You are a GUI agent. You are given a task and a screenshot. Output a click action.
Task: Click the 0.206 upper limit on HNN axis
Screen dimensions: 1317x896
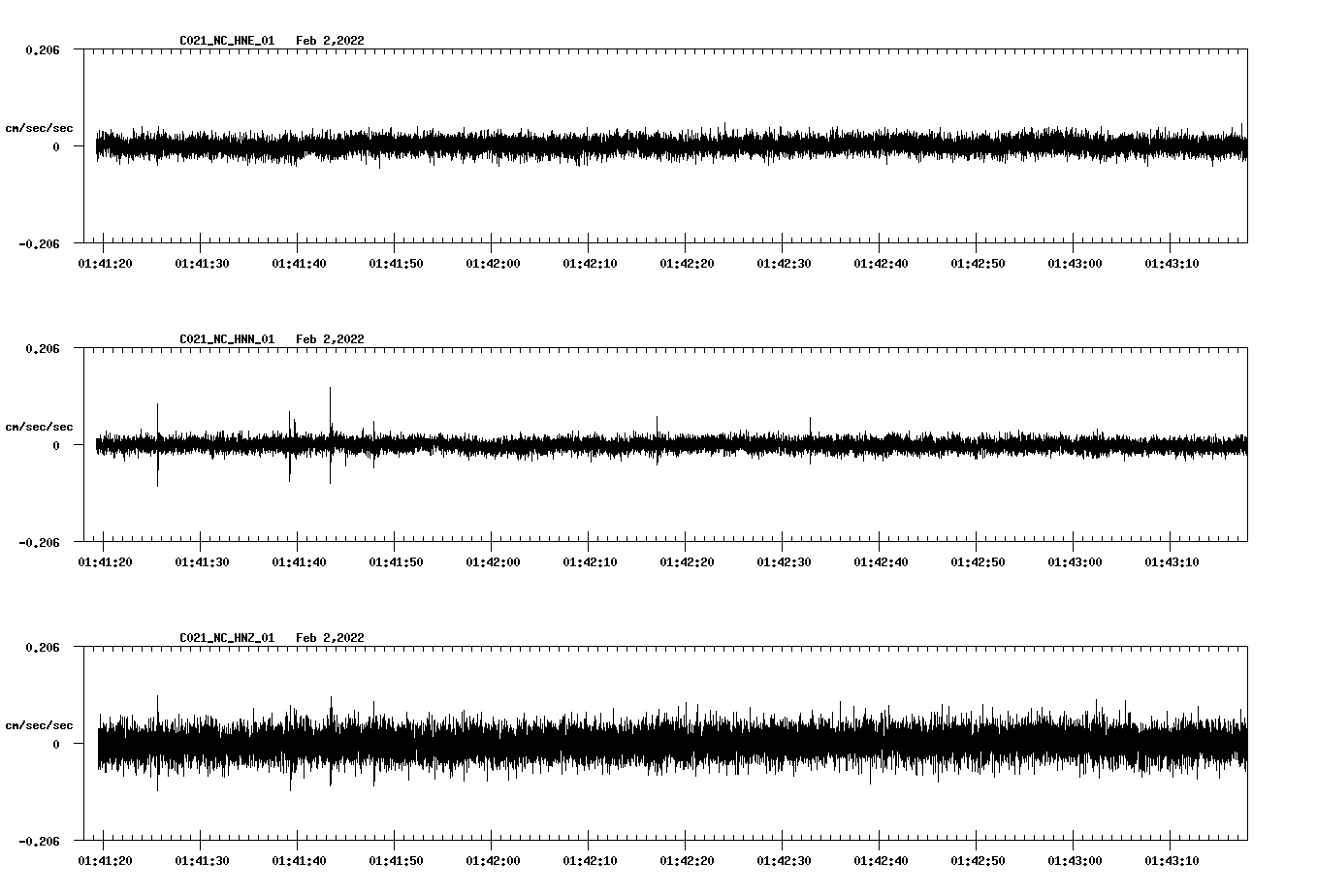pyautogui.click(x=42, y=348)
